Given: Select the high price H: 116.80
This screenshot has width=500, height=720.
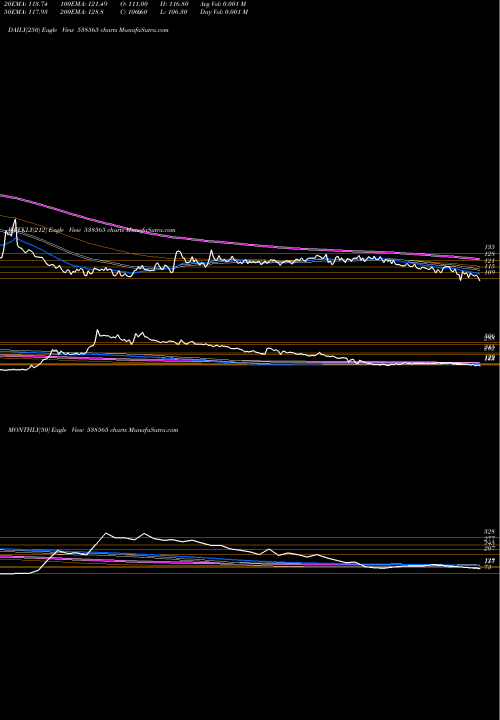Looking at the screenshot, I should tap(174, 4).
